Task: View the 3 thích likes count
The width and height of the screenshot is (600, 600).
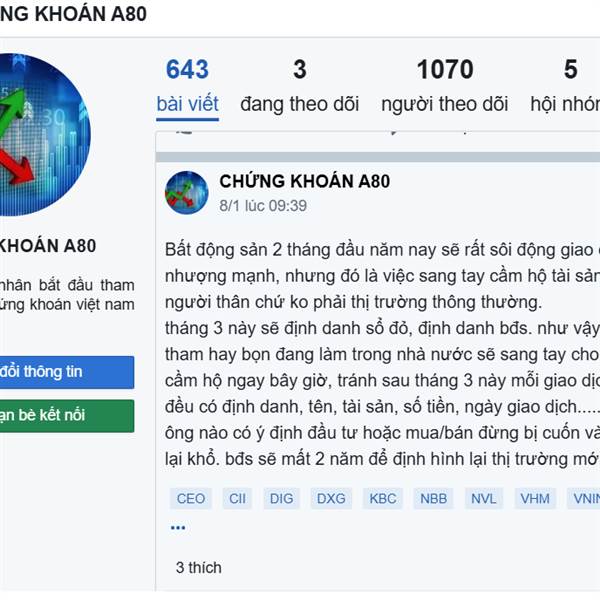Action: point(198,567)
